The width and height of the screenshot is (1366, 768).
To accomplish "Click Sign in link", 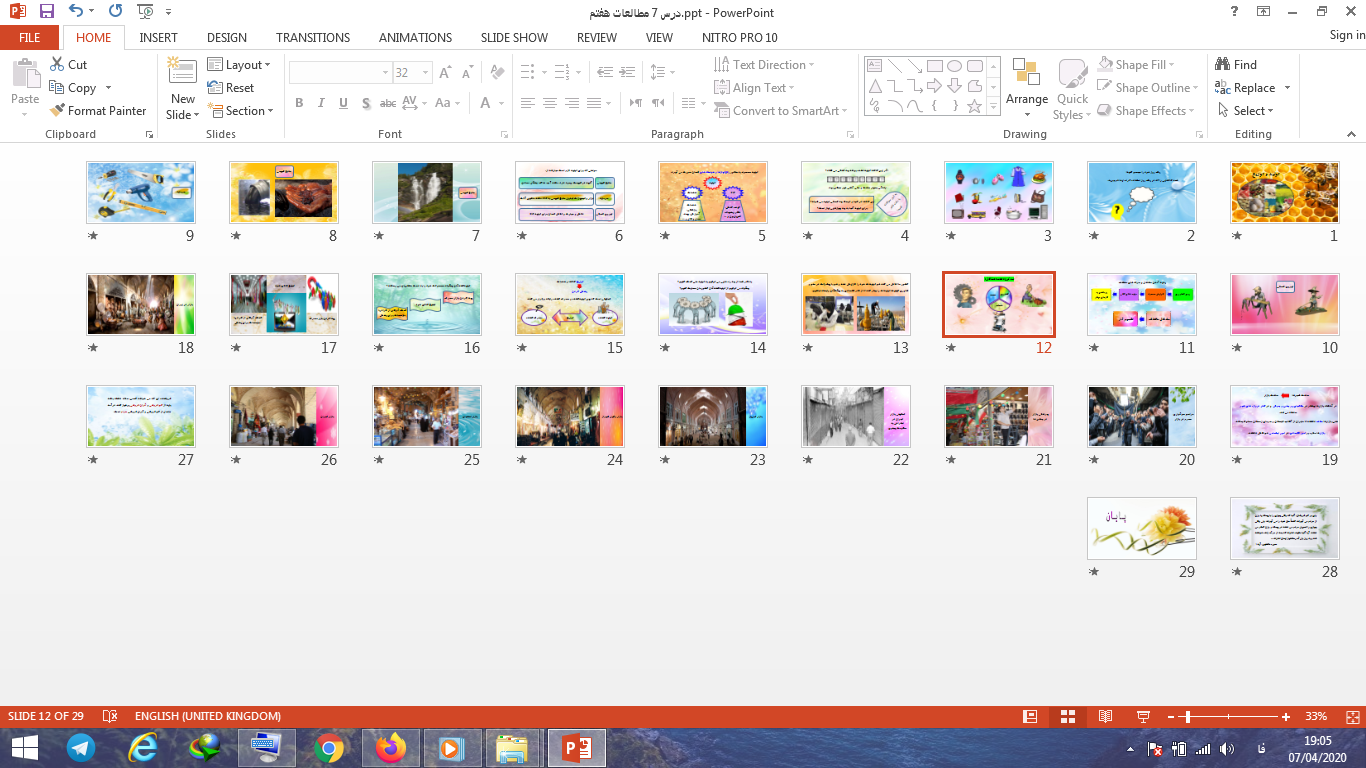I will (1347, 35).
